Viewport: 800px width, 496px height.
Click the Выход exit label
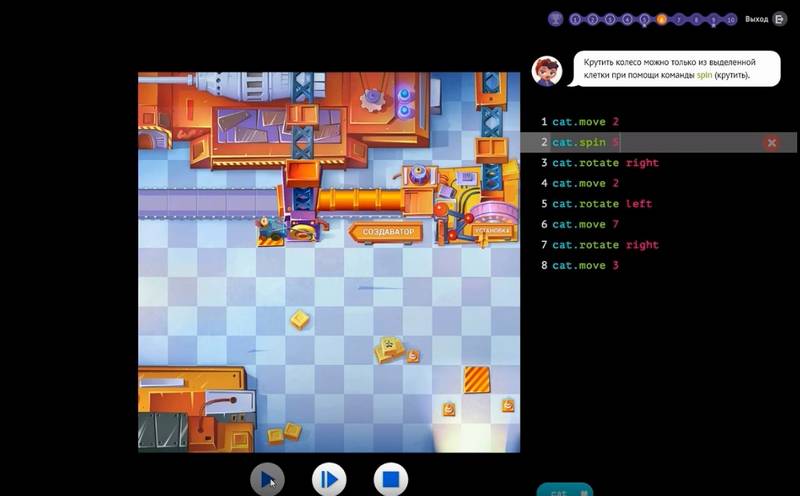[757, 19]
